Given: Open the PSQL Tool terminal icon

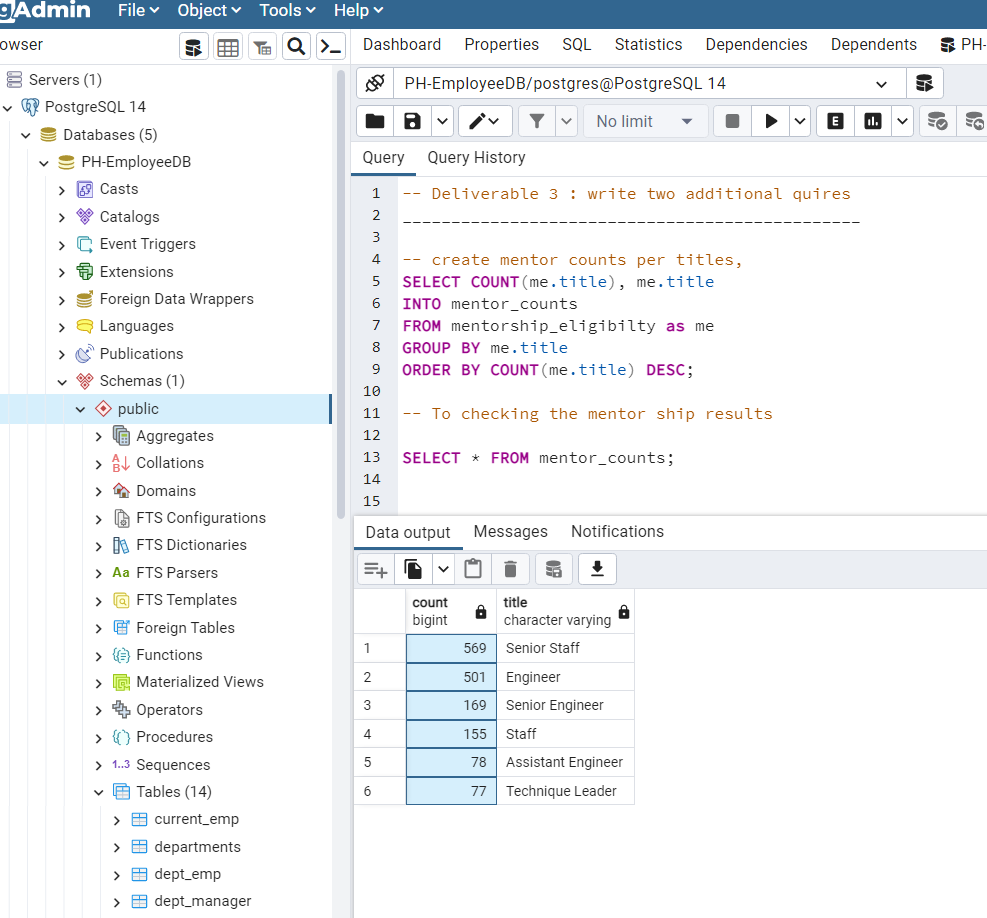Looking at the screenshot, I should 331,47.
